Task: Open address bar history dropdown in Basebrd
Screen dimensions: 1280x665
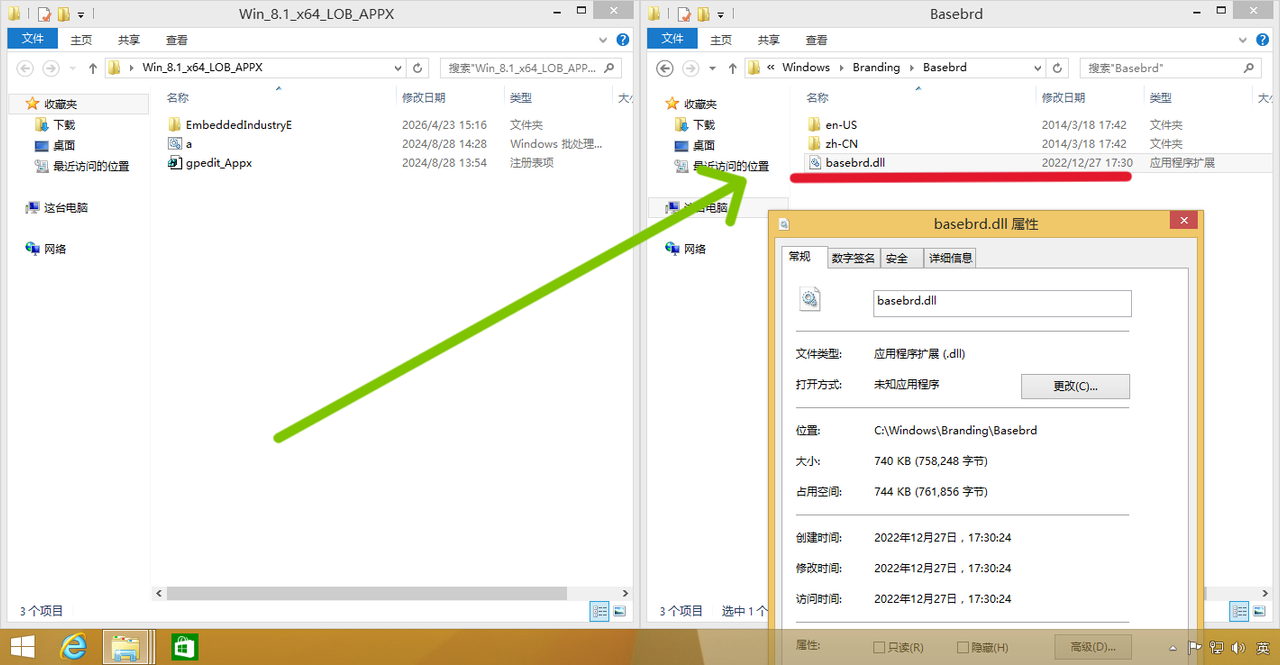Action: click(1037, 68)
